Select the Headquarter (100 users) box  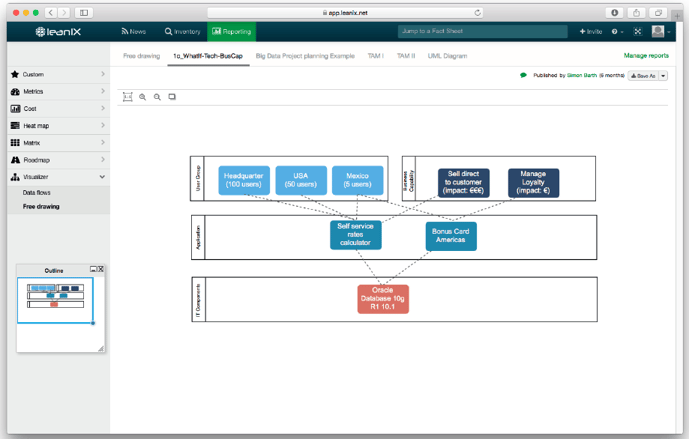(244, 180)
